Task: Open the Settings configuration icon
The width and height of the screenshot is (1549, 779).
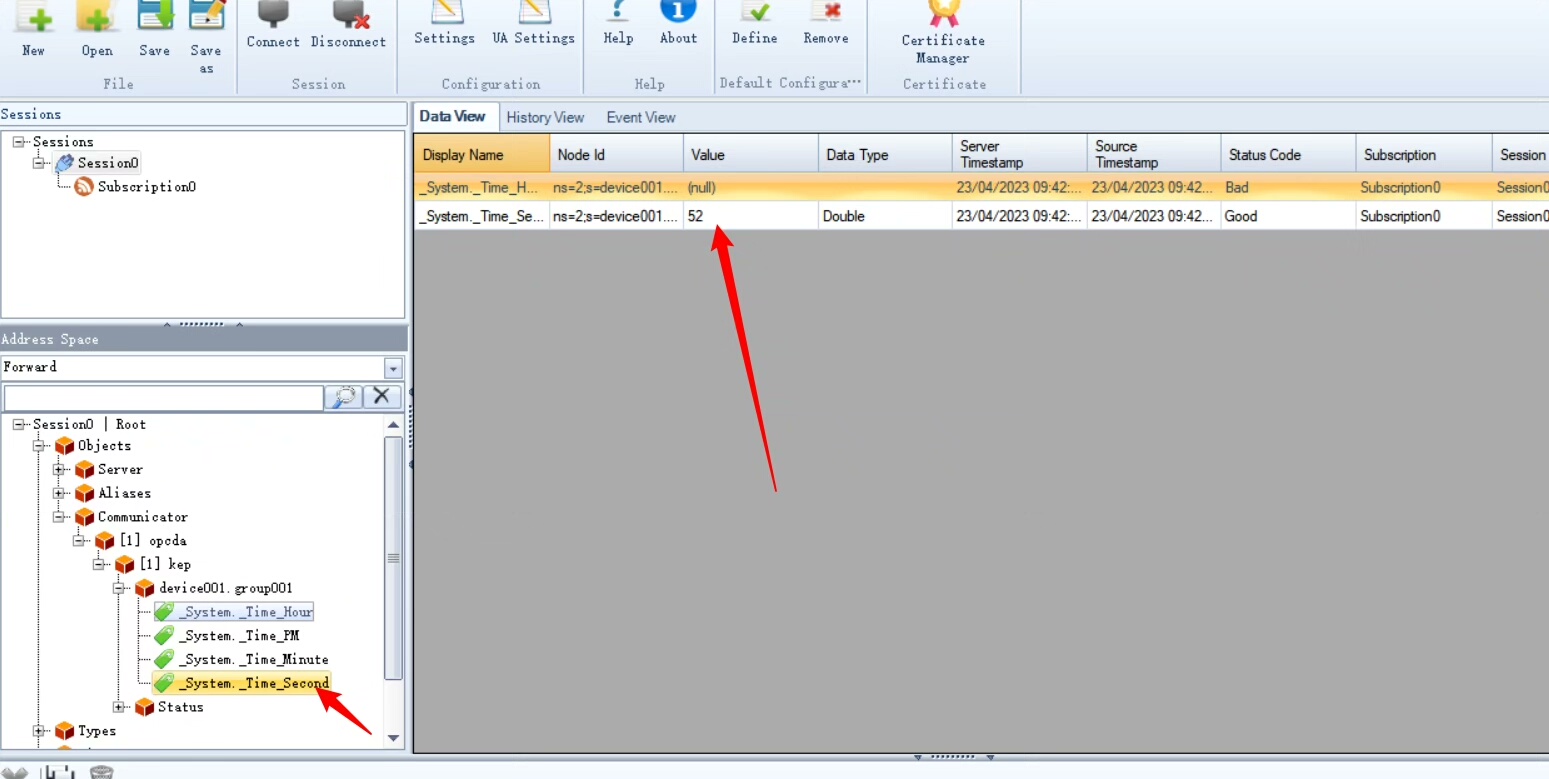Action: pyautogui.click(x=445, y=11)
